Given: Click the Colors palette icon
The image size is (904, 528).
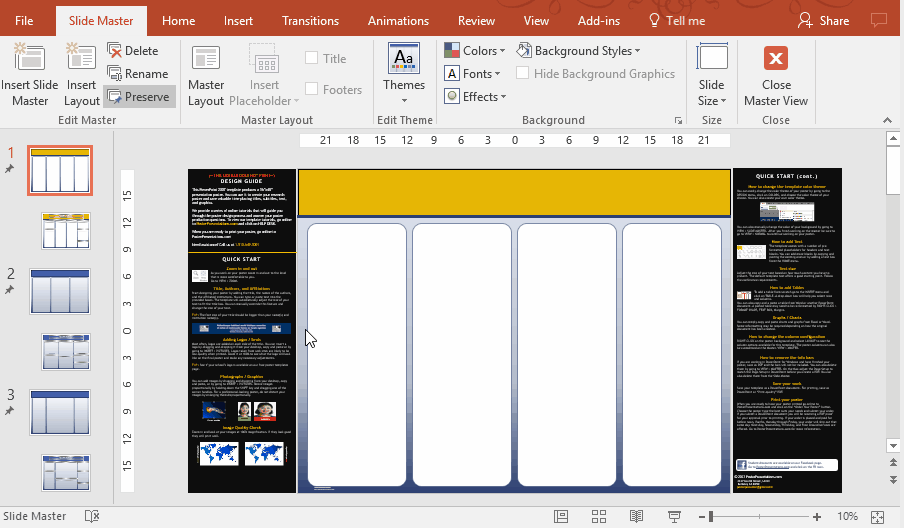Looking at the screenshot, I should pyautogui.click(x=452, y=51).
